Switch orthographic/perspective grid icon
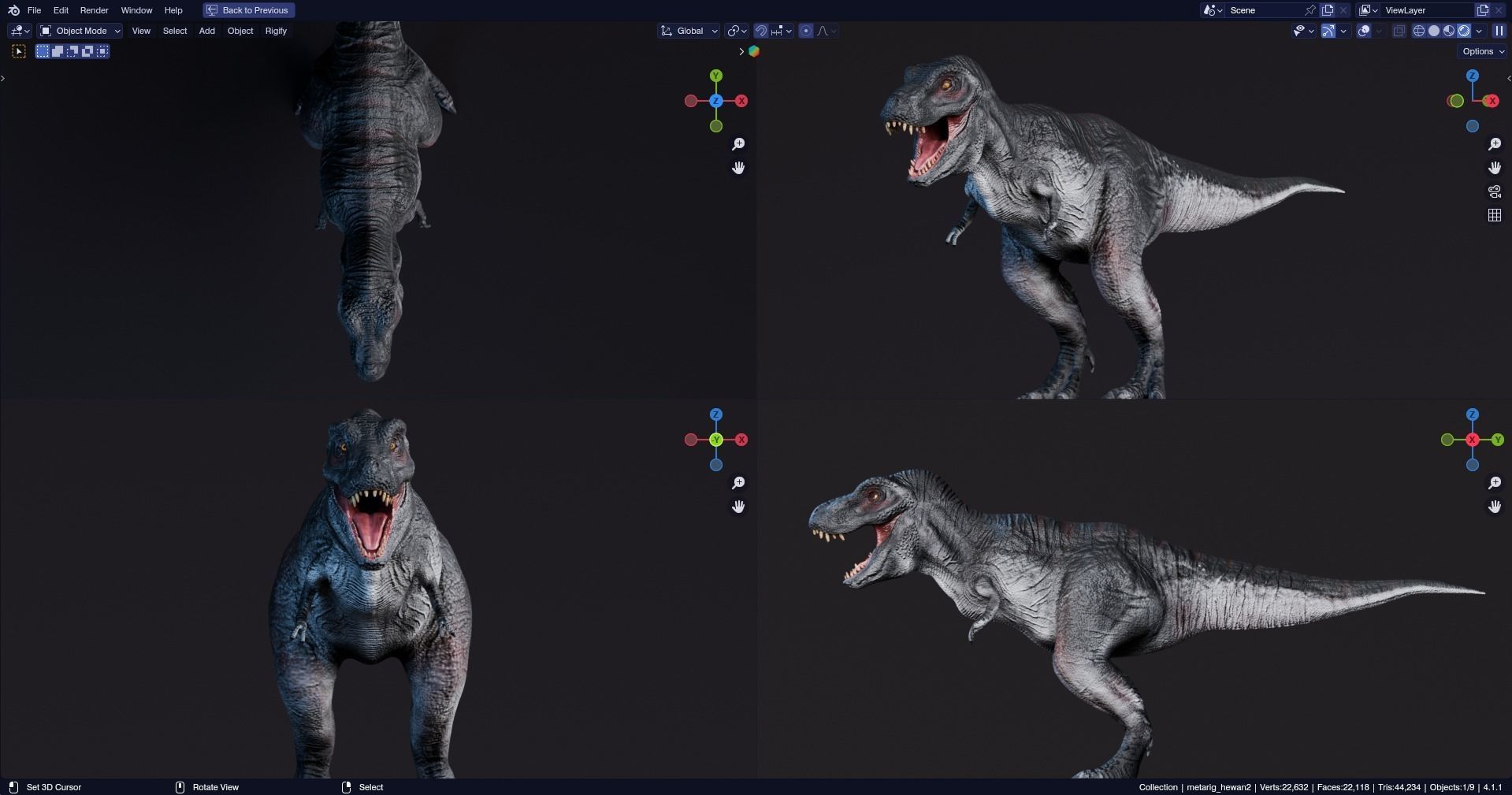This screenshot has width=1512, height=795. coord(1495,215)
